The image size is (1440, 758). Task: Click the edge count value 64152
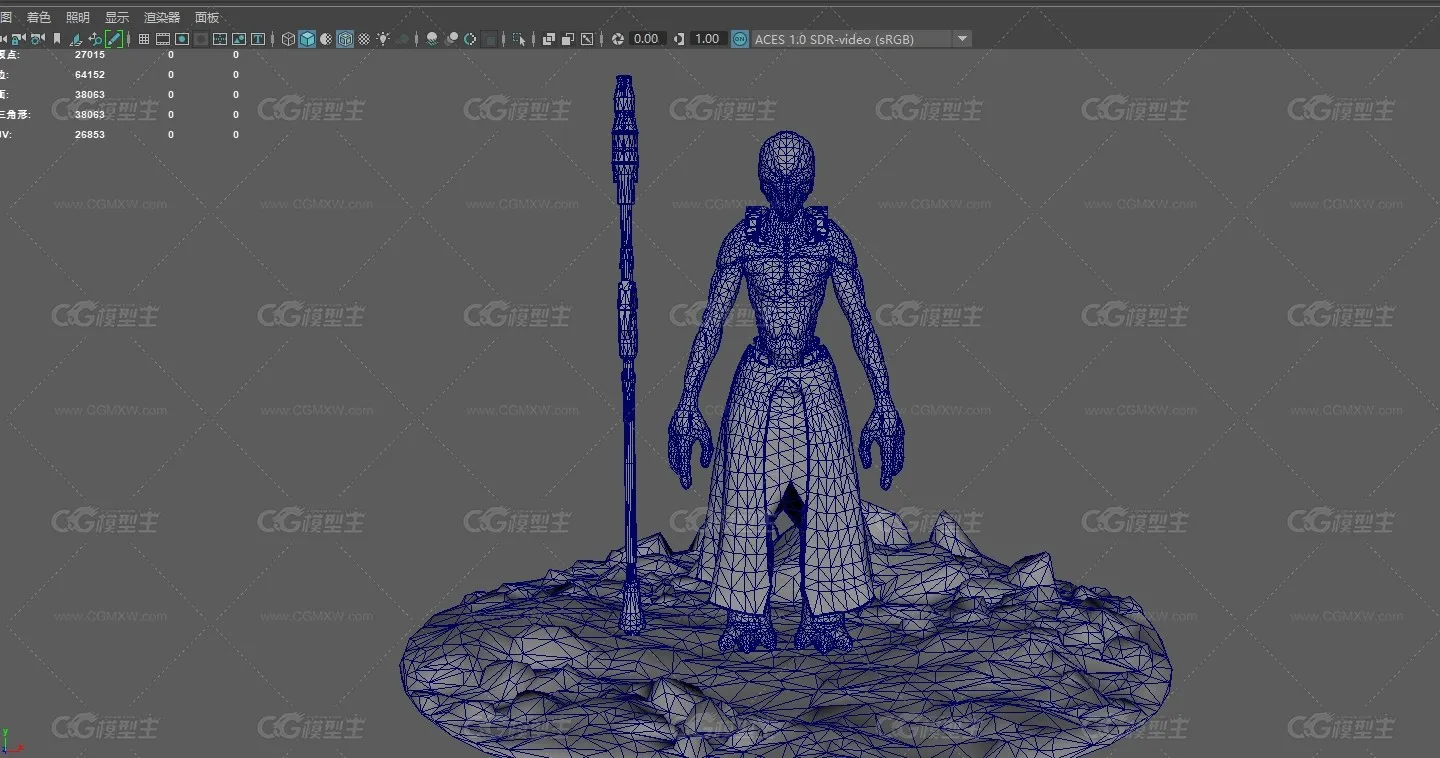(x=90, y=75)
